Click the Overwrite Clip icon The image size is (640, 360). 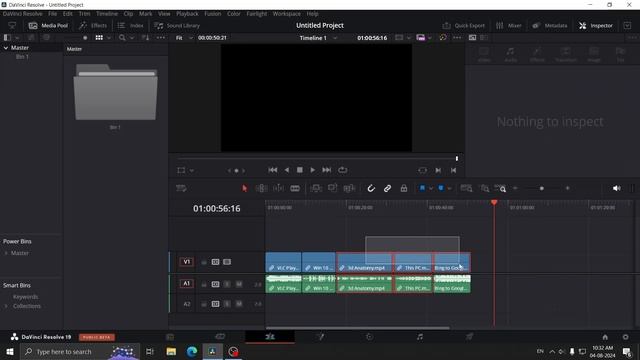click(332, 188)
